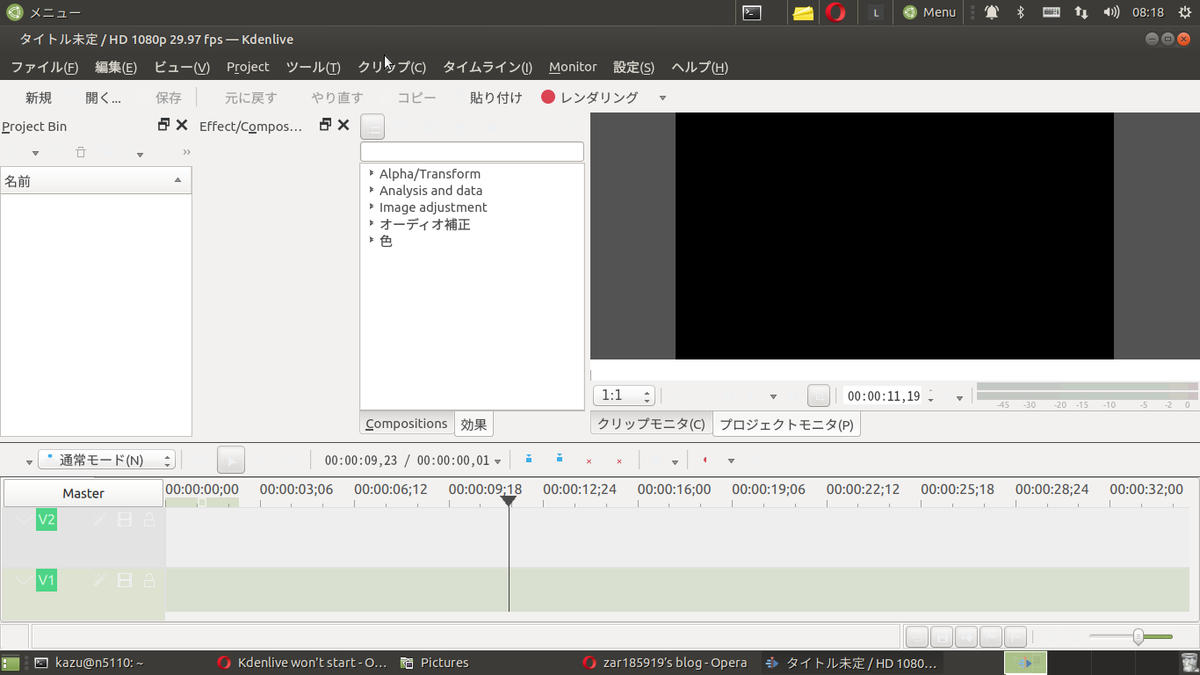The image size is (1200, 675).
Task: Open the 設定(S) menu
Action: point(634,67)
